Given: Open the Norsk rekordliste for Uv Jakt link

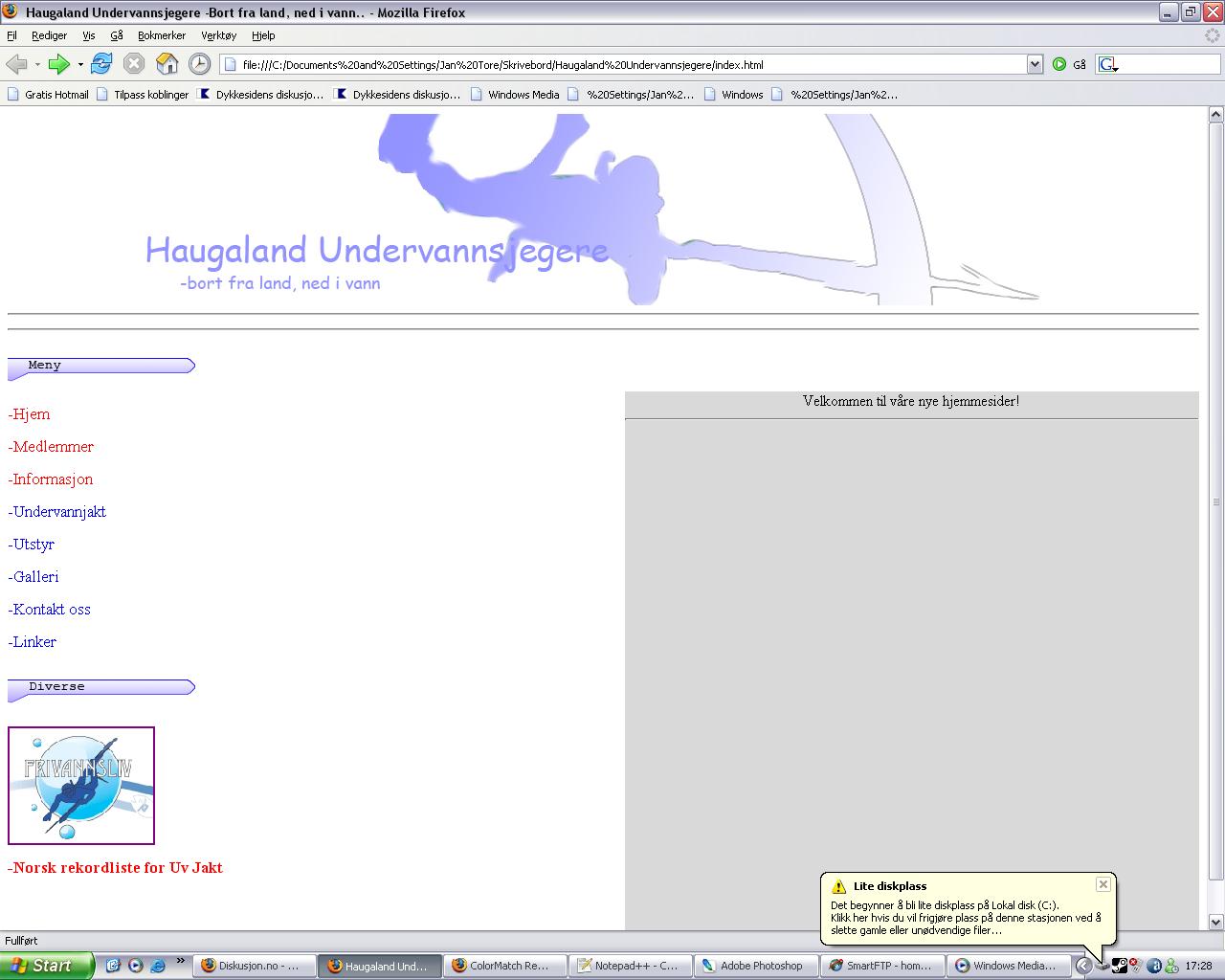Looking at the screenshot, I should point(117,868).
